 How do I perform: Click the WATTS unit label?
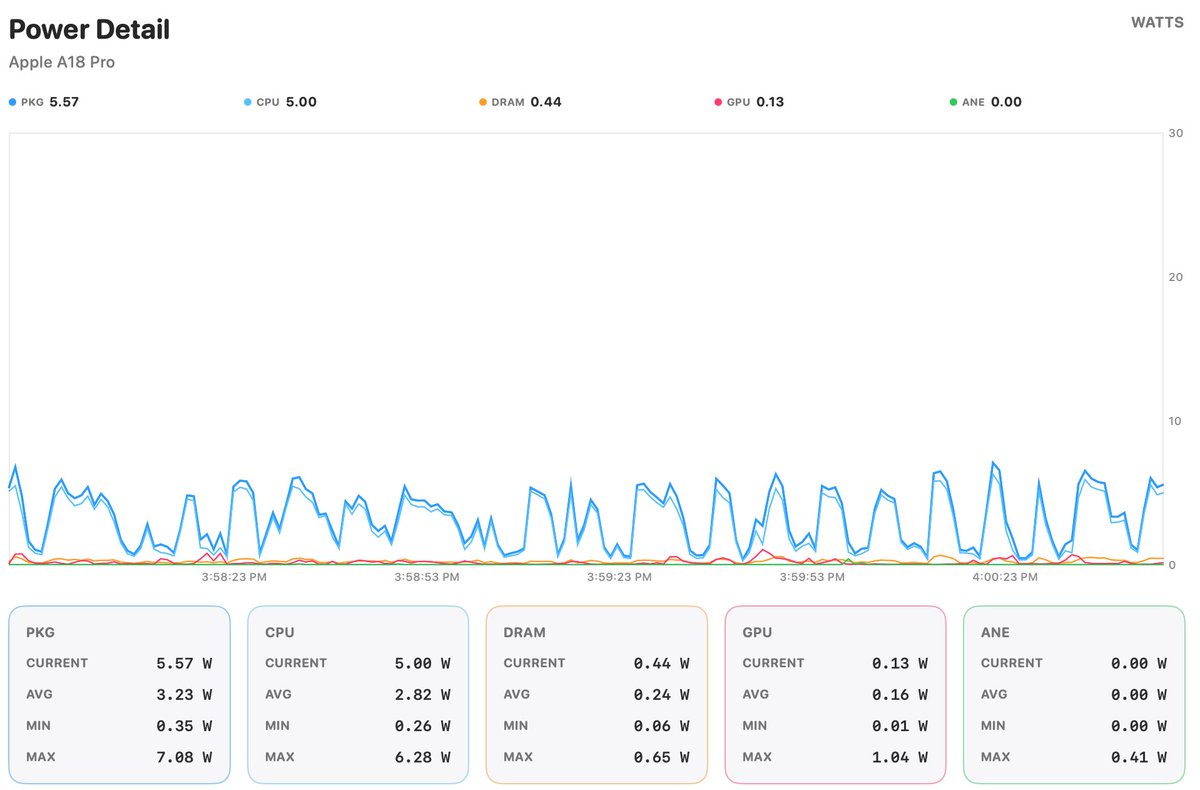coord(1158,22)
